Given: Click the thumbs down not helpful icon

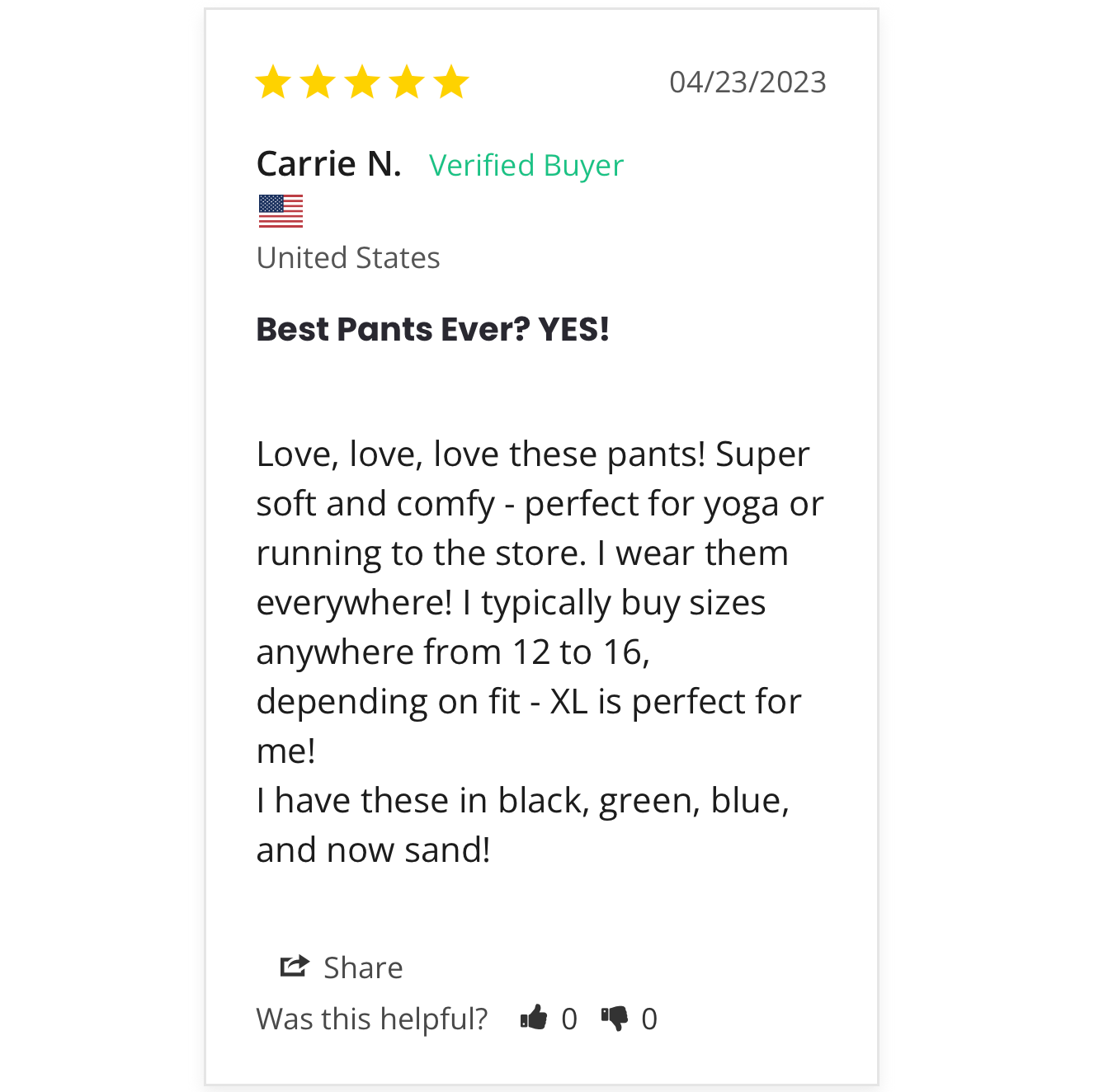Looking at the screenshot, I should coord(615,1019).
